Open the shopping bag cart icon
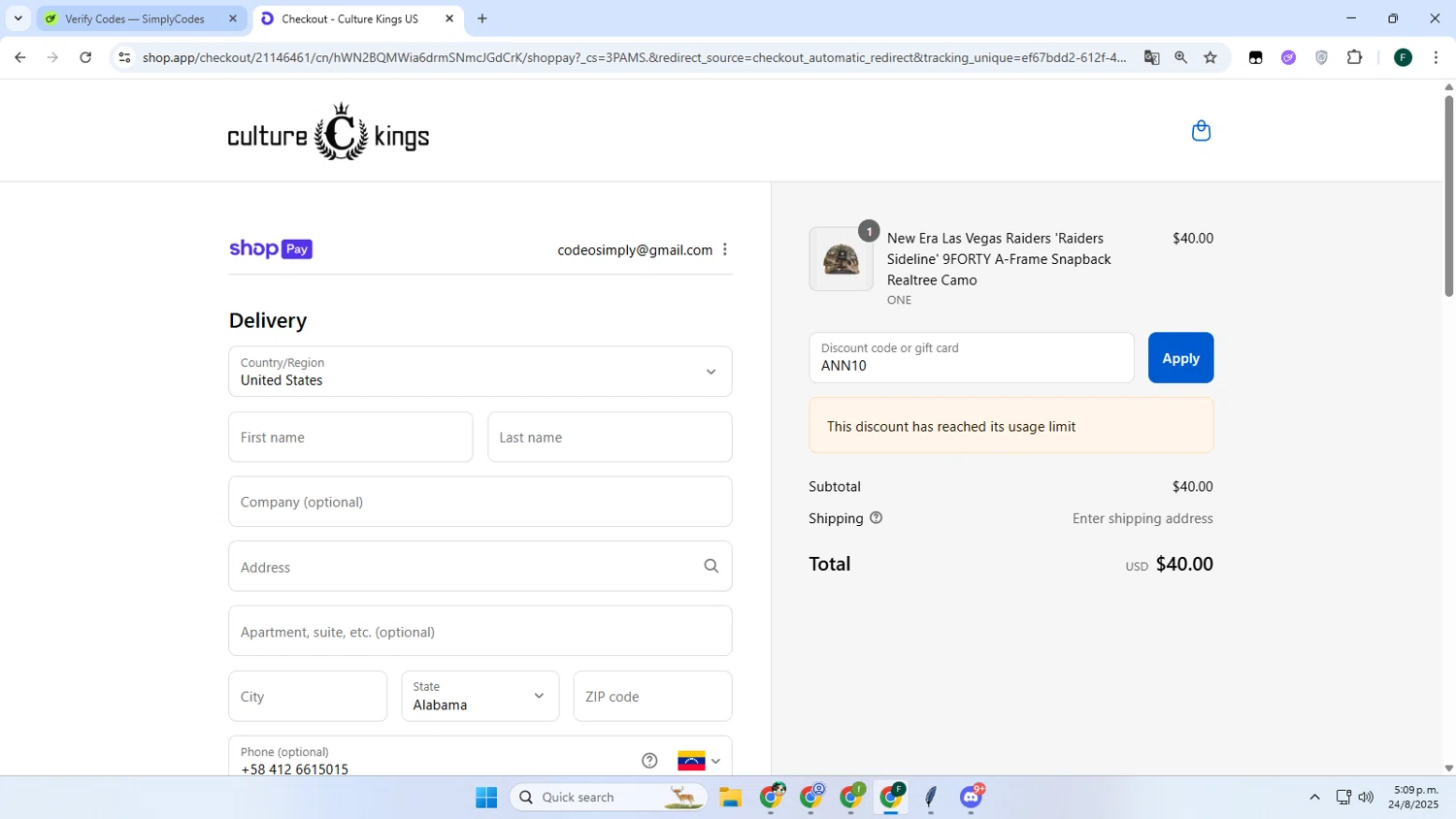 tap(1201, 131)
